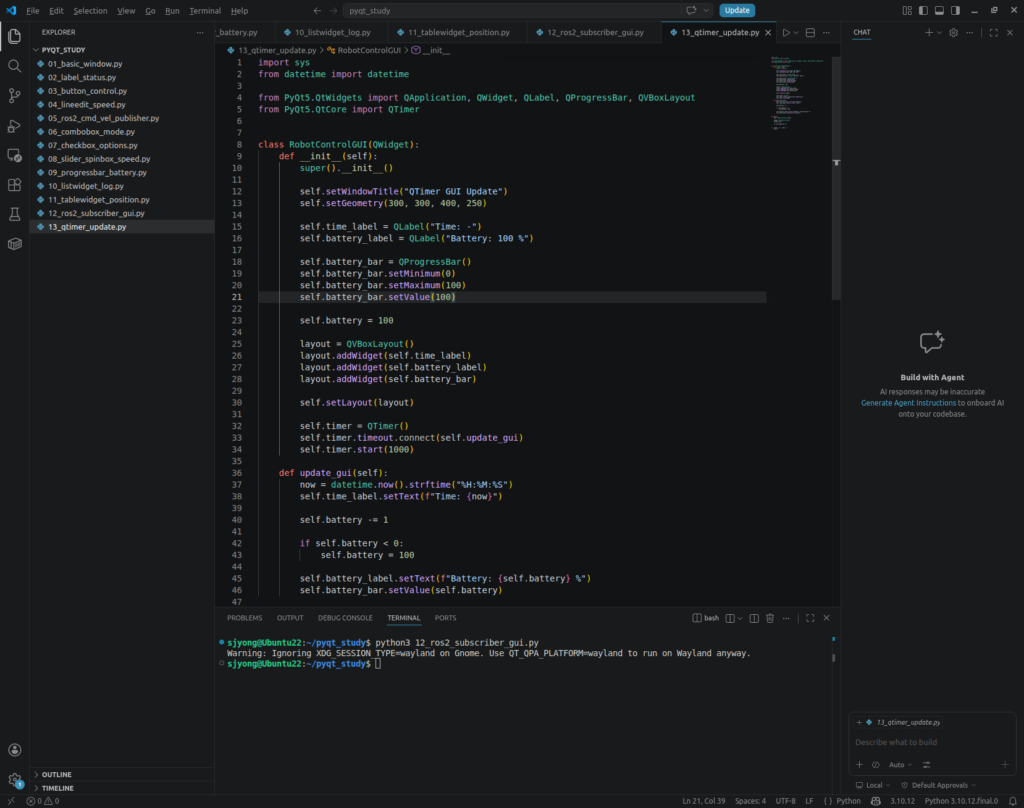The height and width of the screenshot is (808, 1024).
Task: Click Spaces: 4 indentation setting
Action: [x=750, y=801]
